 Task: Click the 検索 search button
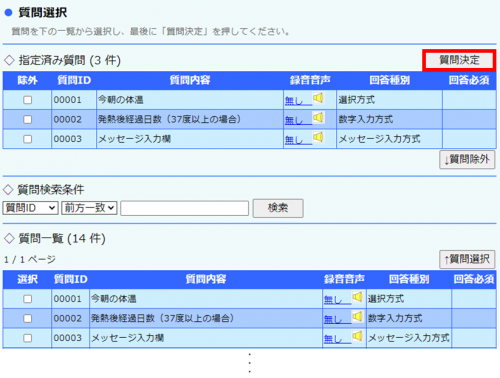278,208
